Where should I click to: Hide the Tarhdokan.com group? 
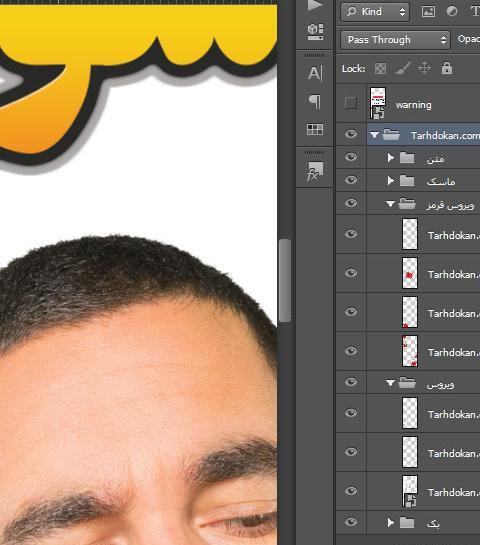point(351,134)
